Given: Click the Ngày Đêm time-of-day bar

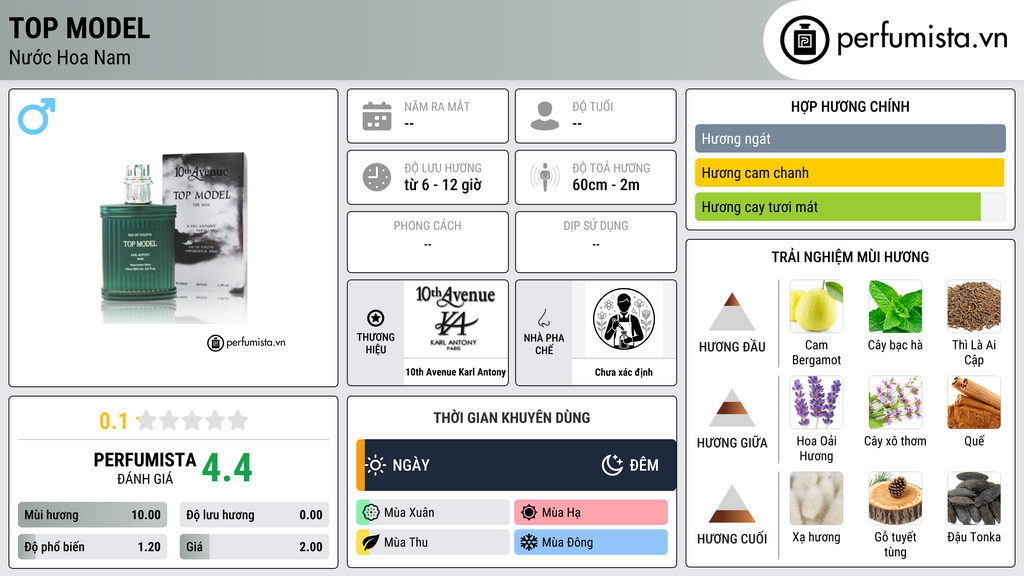Looking at the screenshot, I should point(516,465).
